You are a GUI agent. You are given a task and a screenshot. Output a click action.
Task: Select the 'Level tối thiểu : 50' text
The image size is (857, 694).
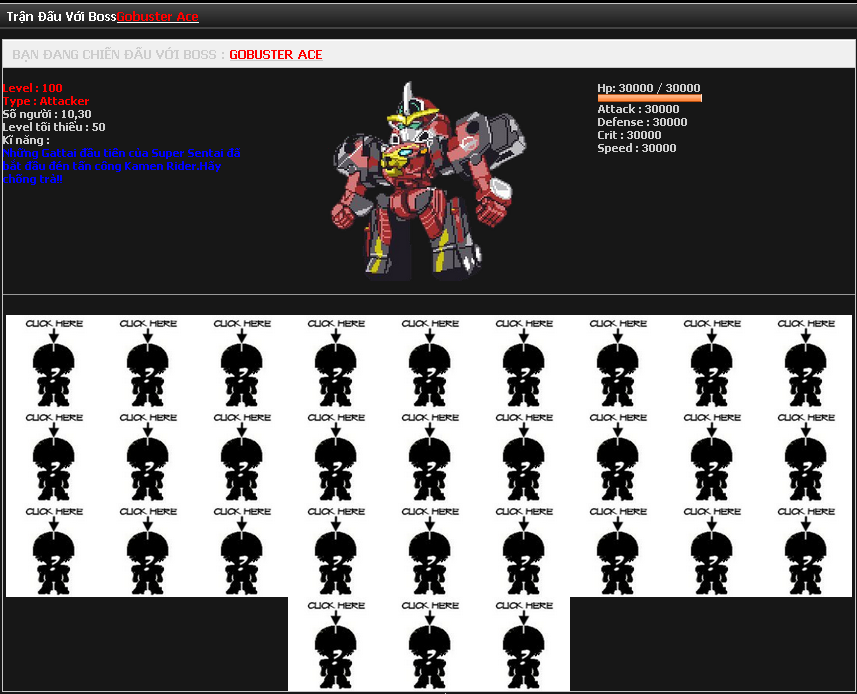pyautogui.click(x=54, y=127)
